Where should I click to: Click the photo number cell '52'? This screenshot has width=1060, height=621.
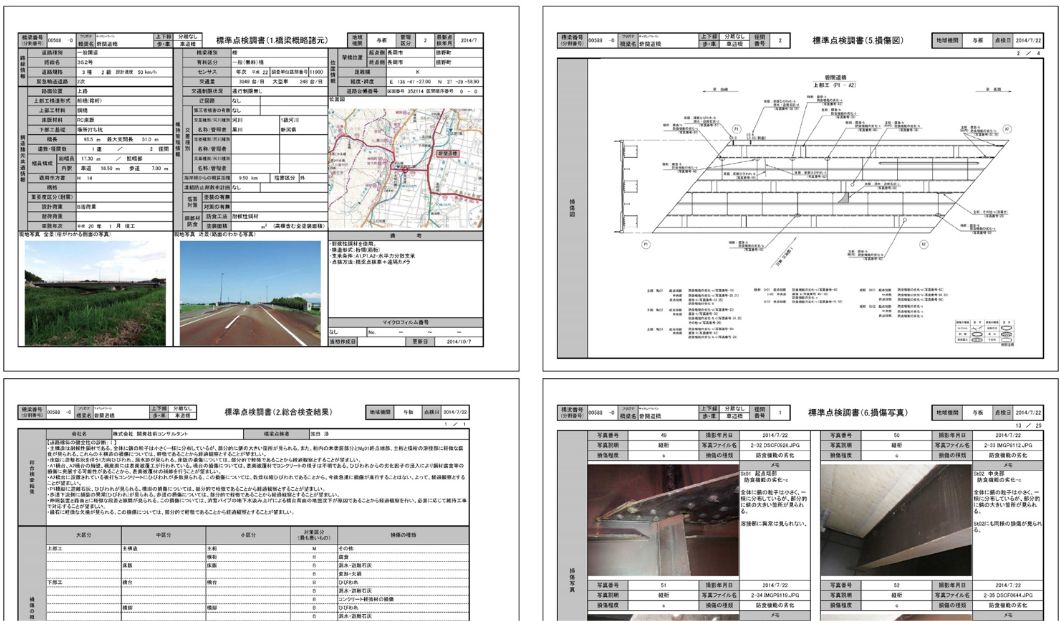pos(896,585)
